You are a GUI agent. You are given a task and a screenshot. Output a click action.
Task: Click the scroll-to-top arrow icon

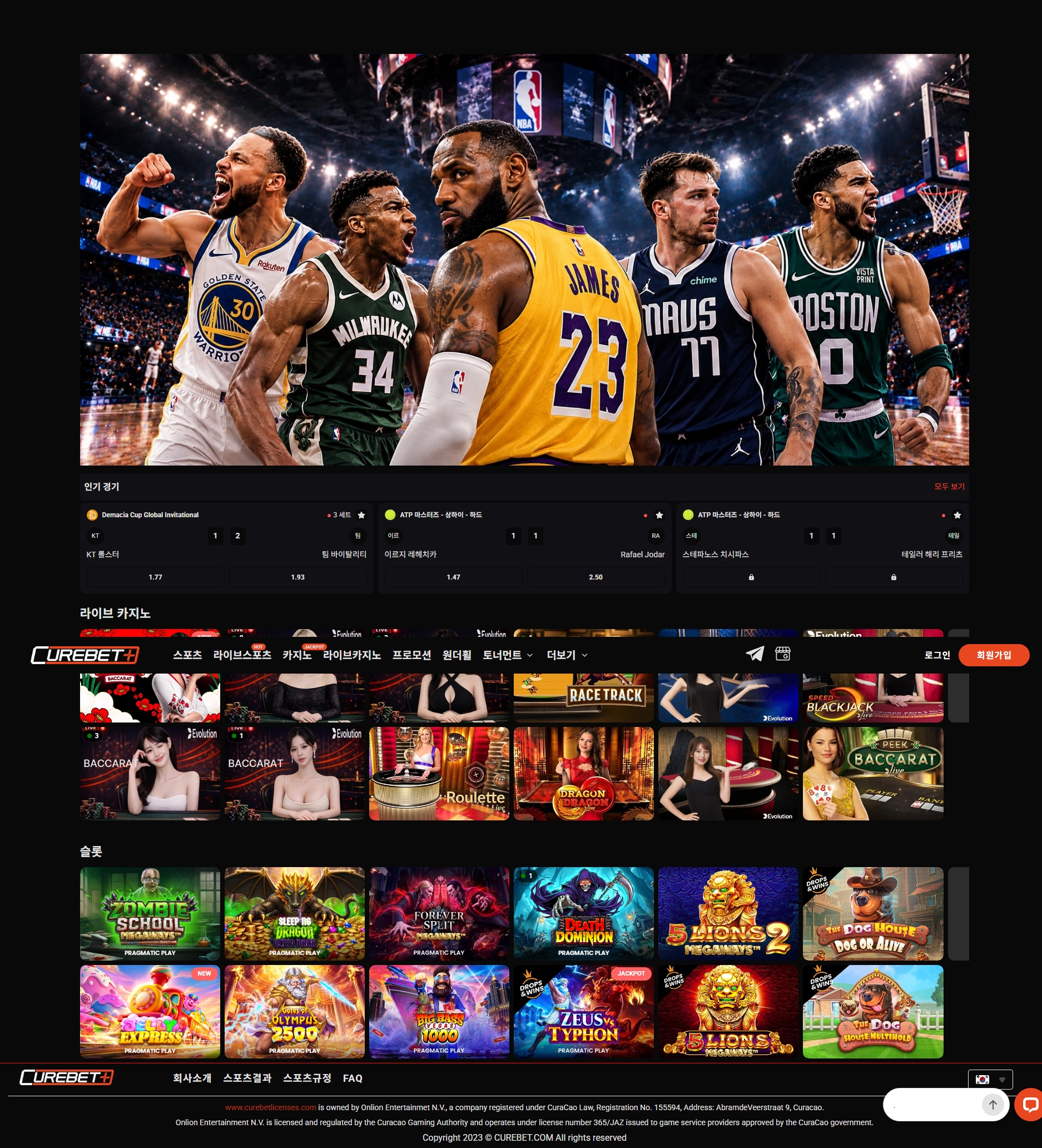(x=993, y=1105)
